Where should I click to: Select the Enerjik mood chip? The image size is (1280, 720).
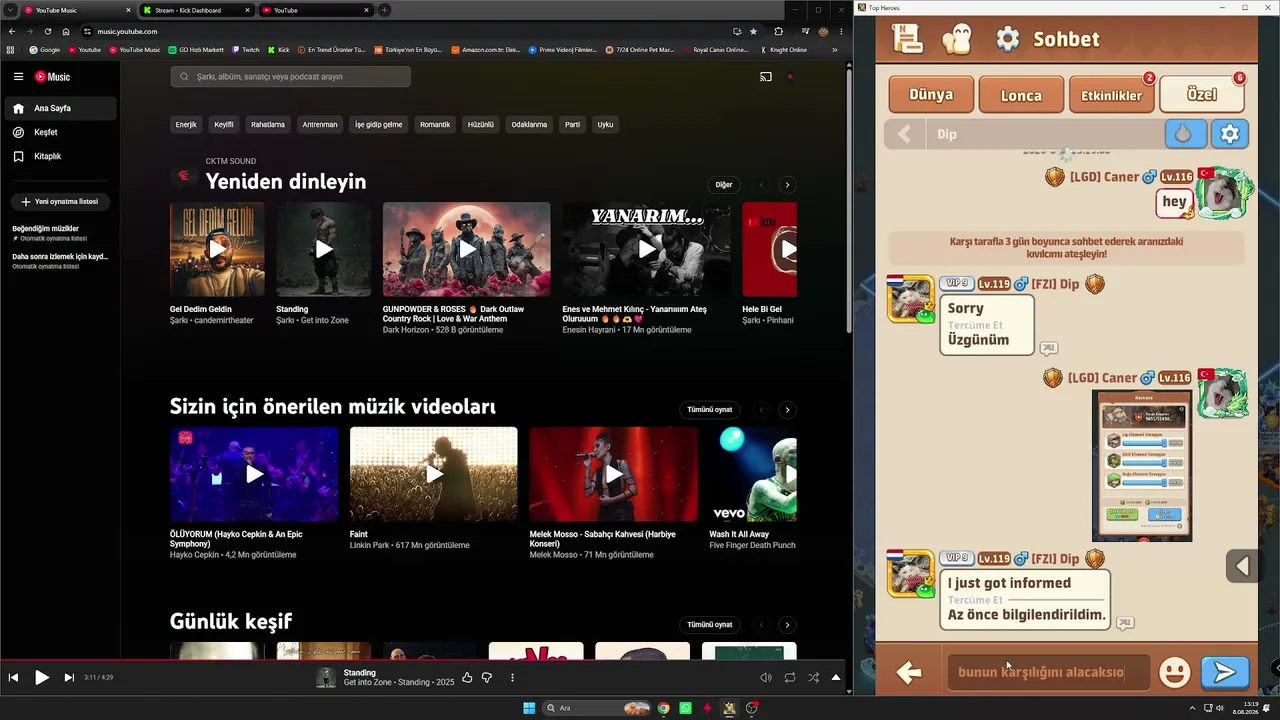(x=186, y=125)
